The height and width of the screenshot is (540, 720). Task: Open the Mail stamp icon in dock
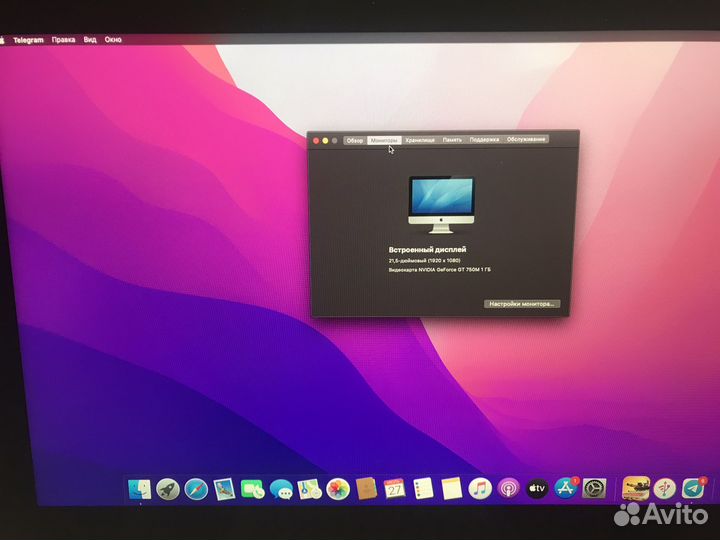225,489
